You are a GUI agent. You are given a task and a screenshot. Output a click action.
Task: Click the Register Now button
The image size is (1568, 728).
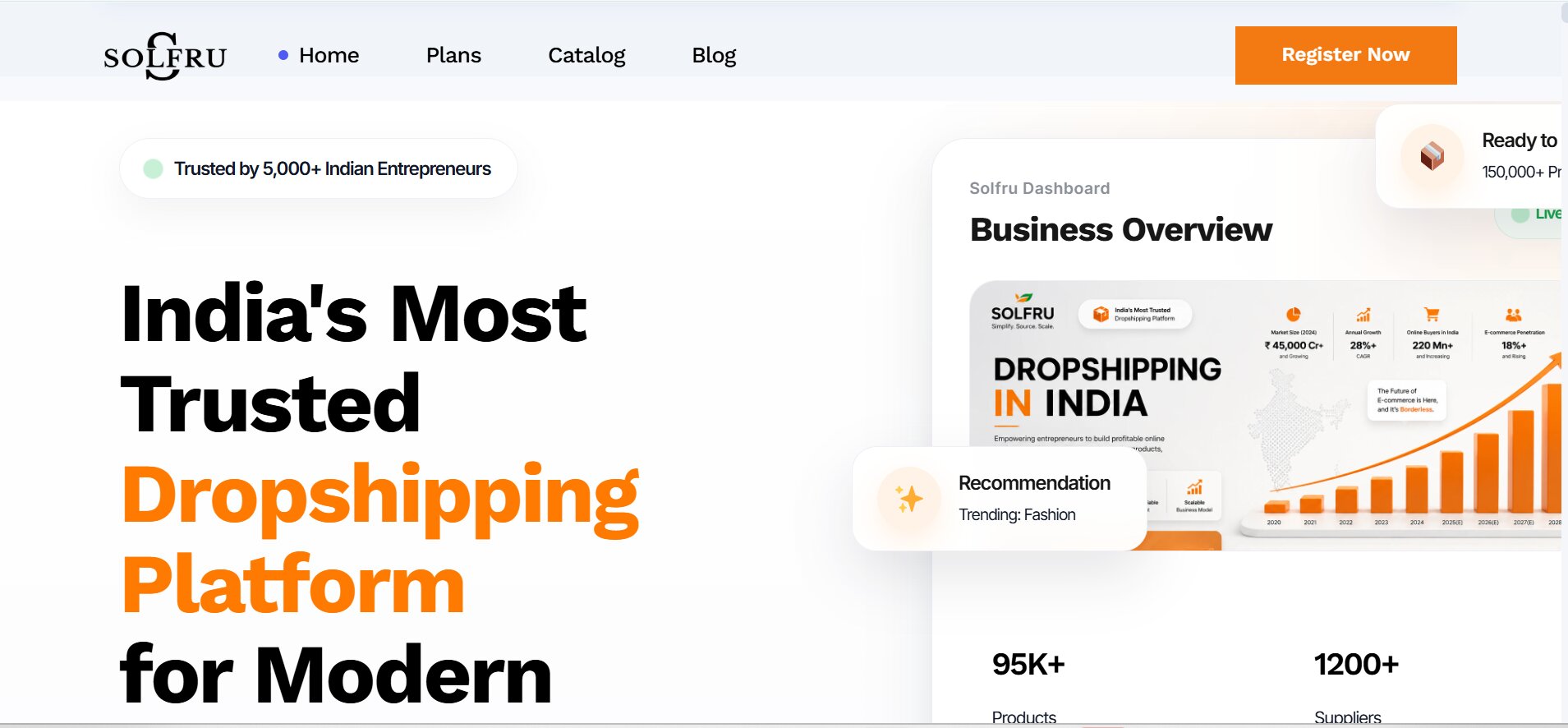pyautogui.click(x=1345, y=55)
